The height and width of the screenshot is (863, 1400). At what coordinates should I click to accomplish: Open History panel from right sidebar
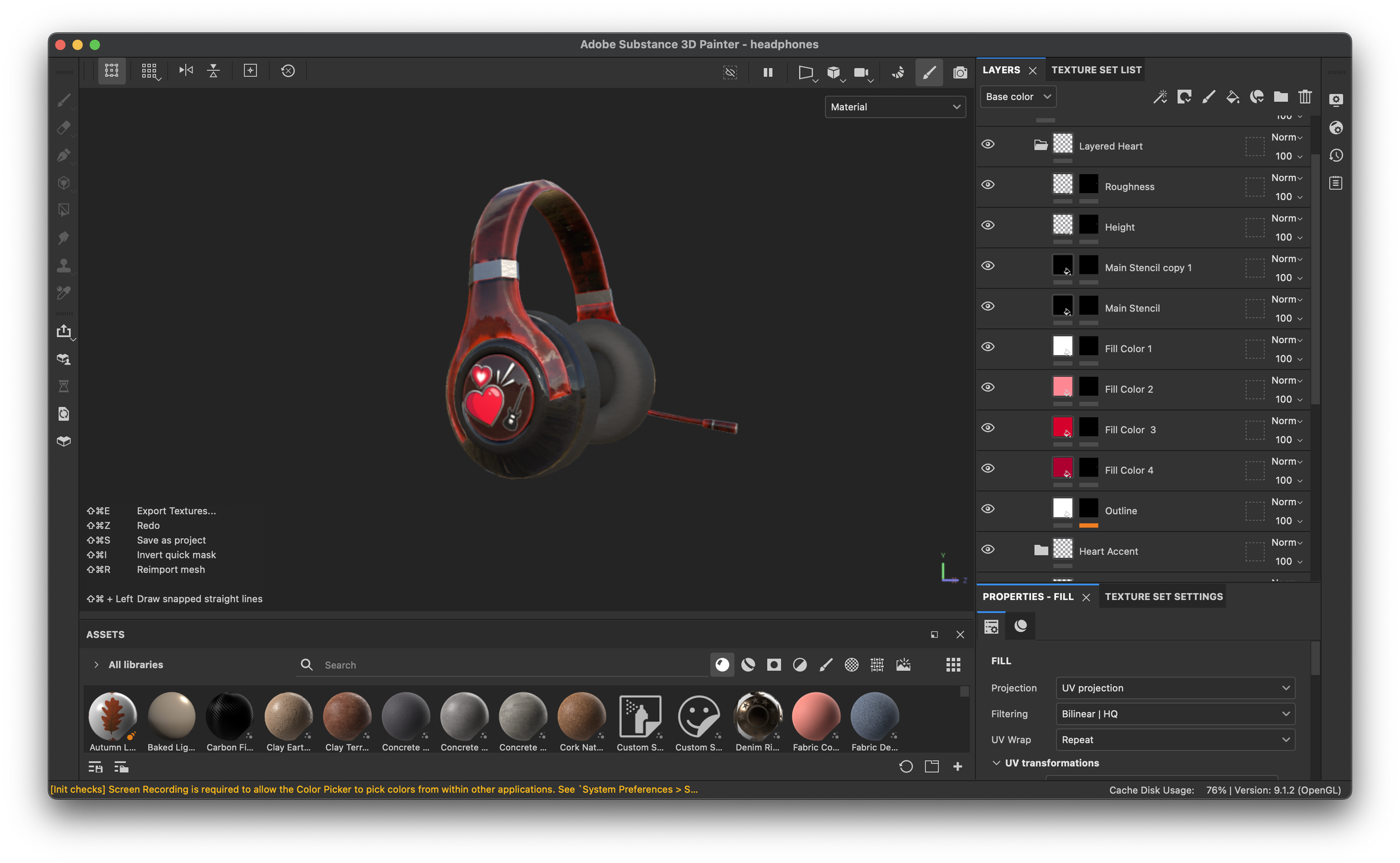tap(1336, 155)
